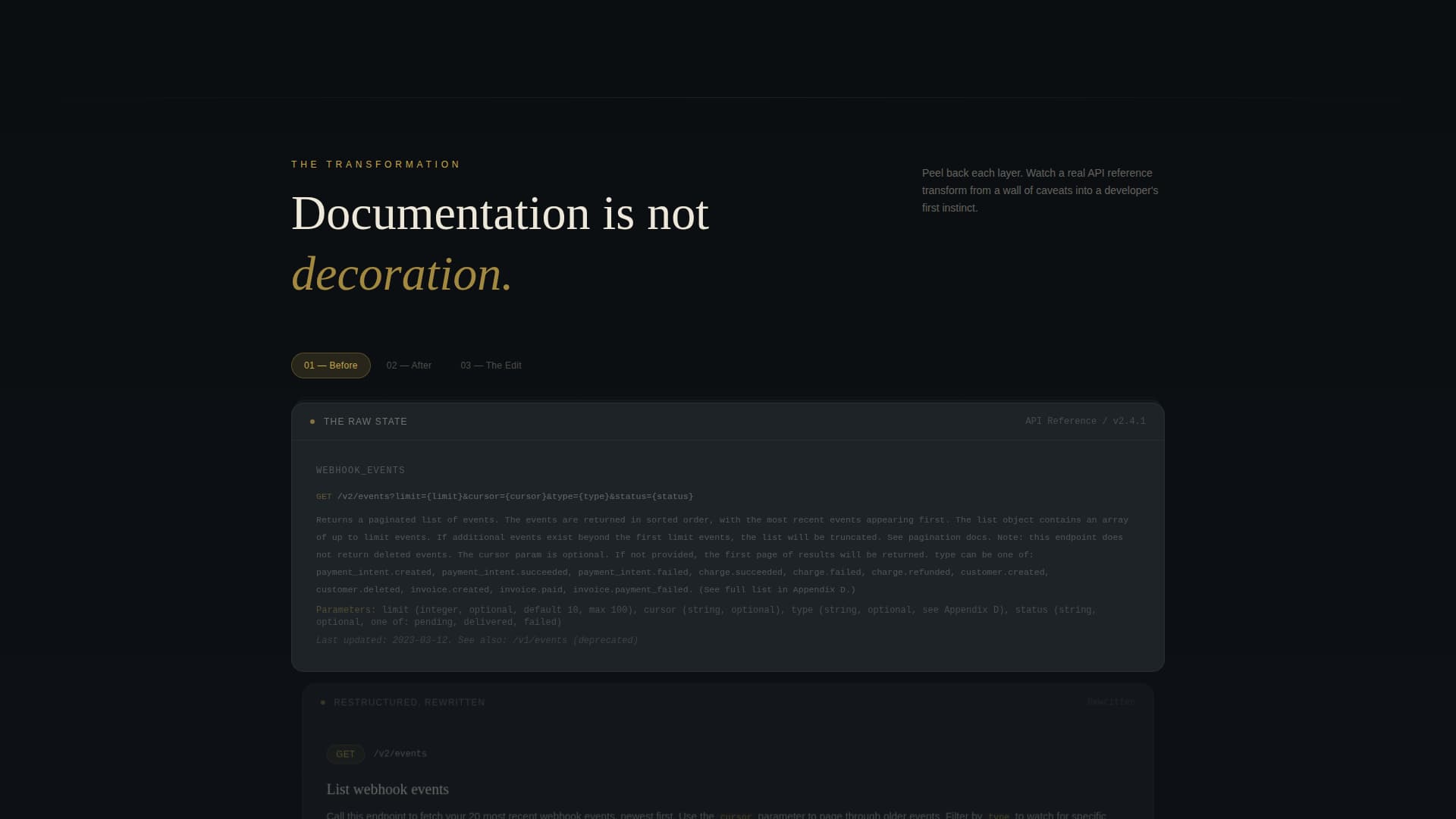The width and height of the screenshot is (1456, 819).
Task: Click the "Returns a paginated list" paragraph
Action: click(722, 555)
